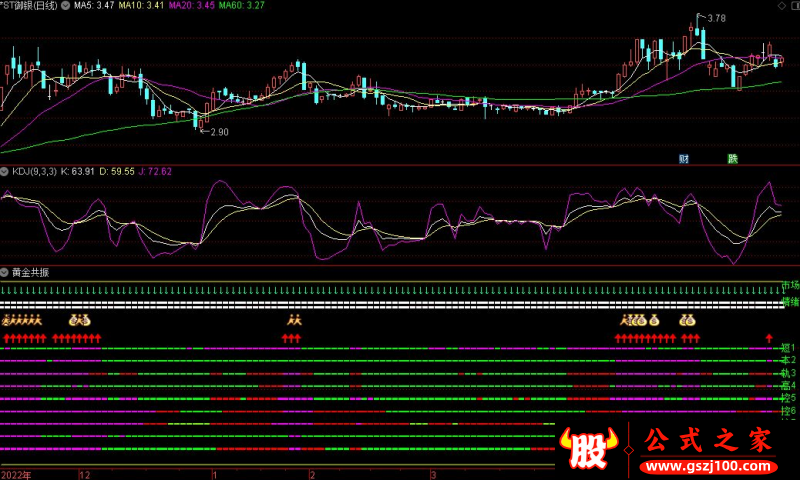Select the 情绪 label on right edge
Image resolution: width=800 pixels, height=480 pixels.
coord(790,301)
